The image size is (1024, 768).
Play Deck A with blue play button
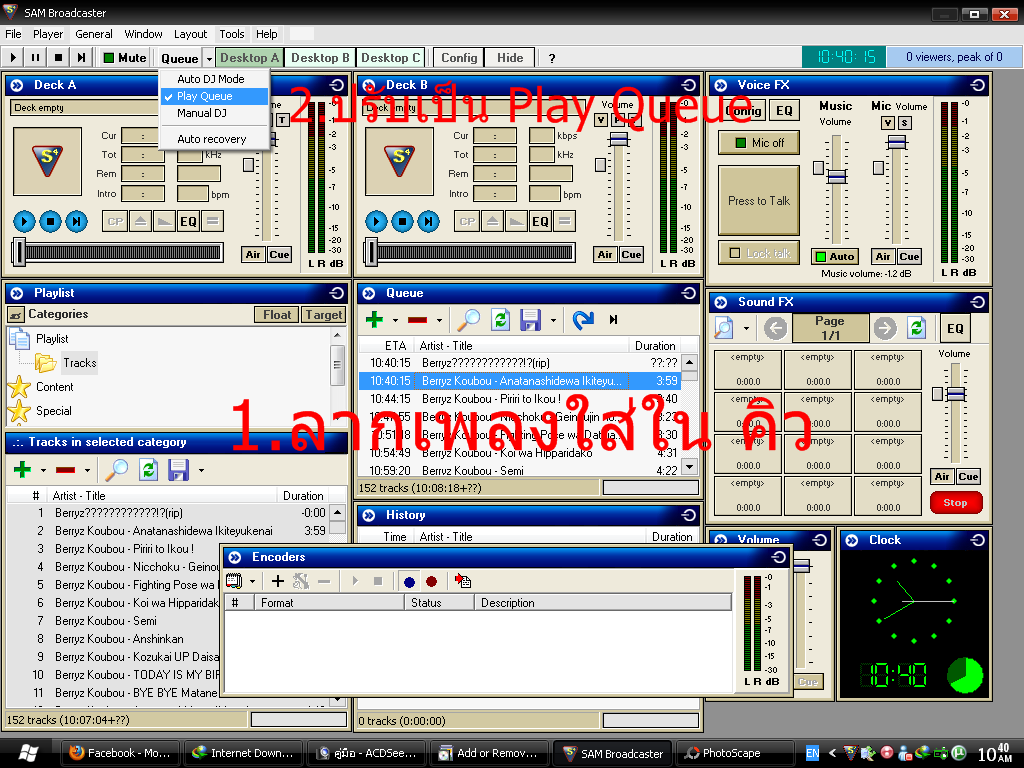pyautogui.click(x=24, y=221)
